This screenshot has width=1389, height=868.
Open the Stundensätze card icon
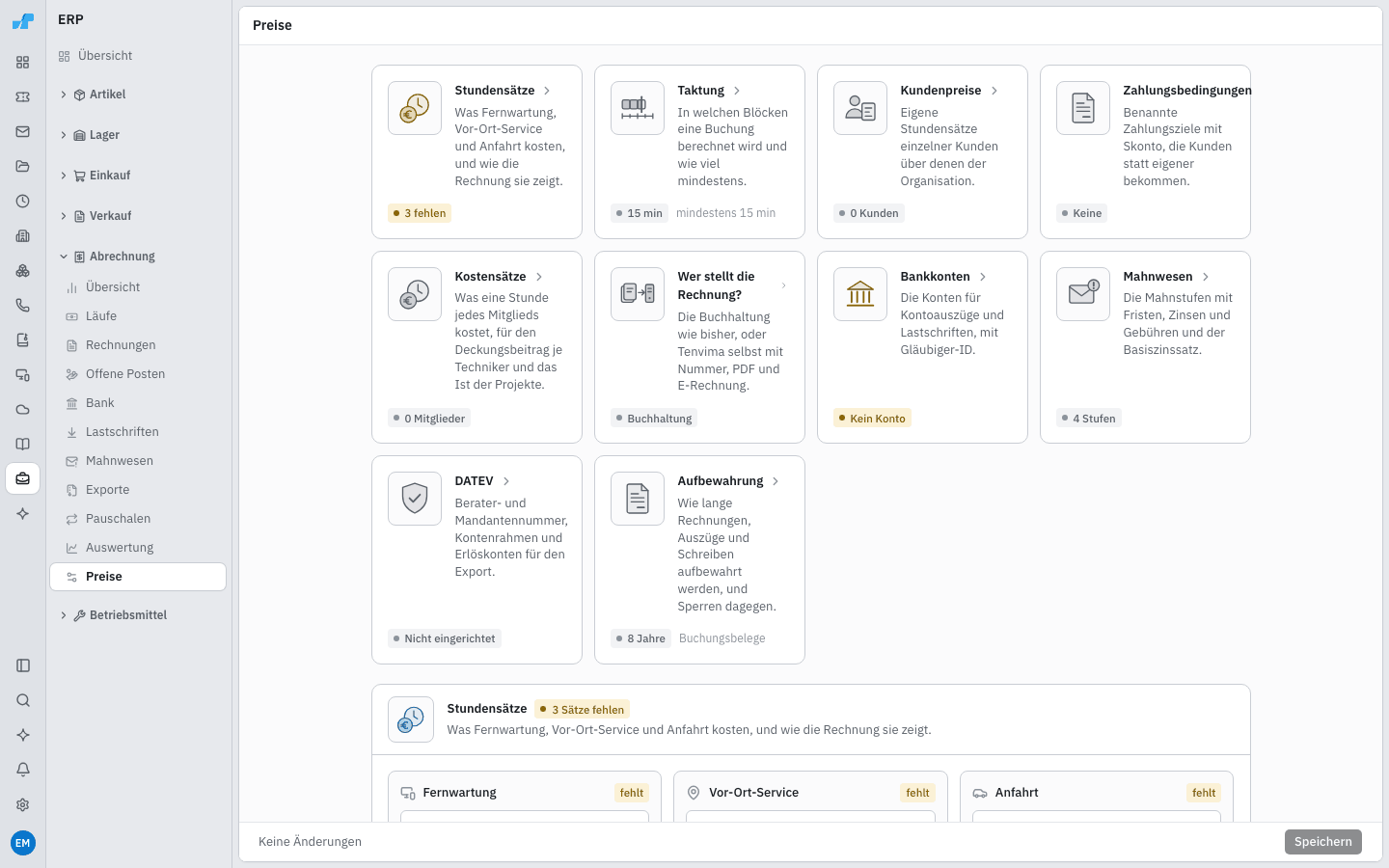(415, 108)
